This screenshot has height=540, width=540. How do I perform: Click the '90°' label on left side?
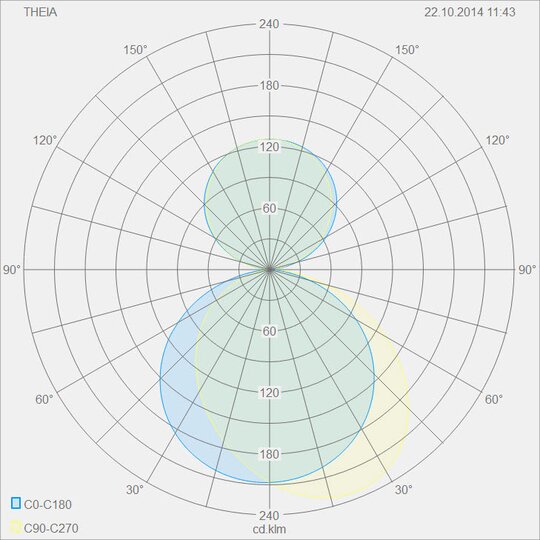(x=12, y=270)
